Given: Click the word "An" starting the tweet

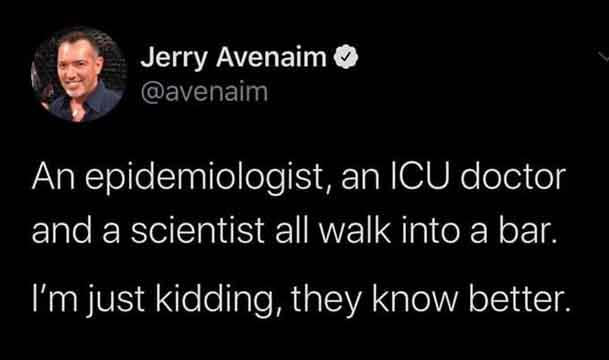Looking at the screenshot, I should coord(53,177).
